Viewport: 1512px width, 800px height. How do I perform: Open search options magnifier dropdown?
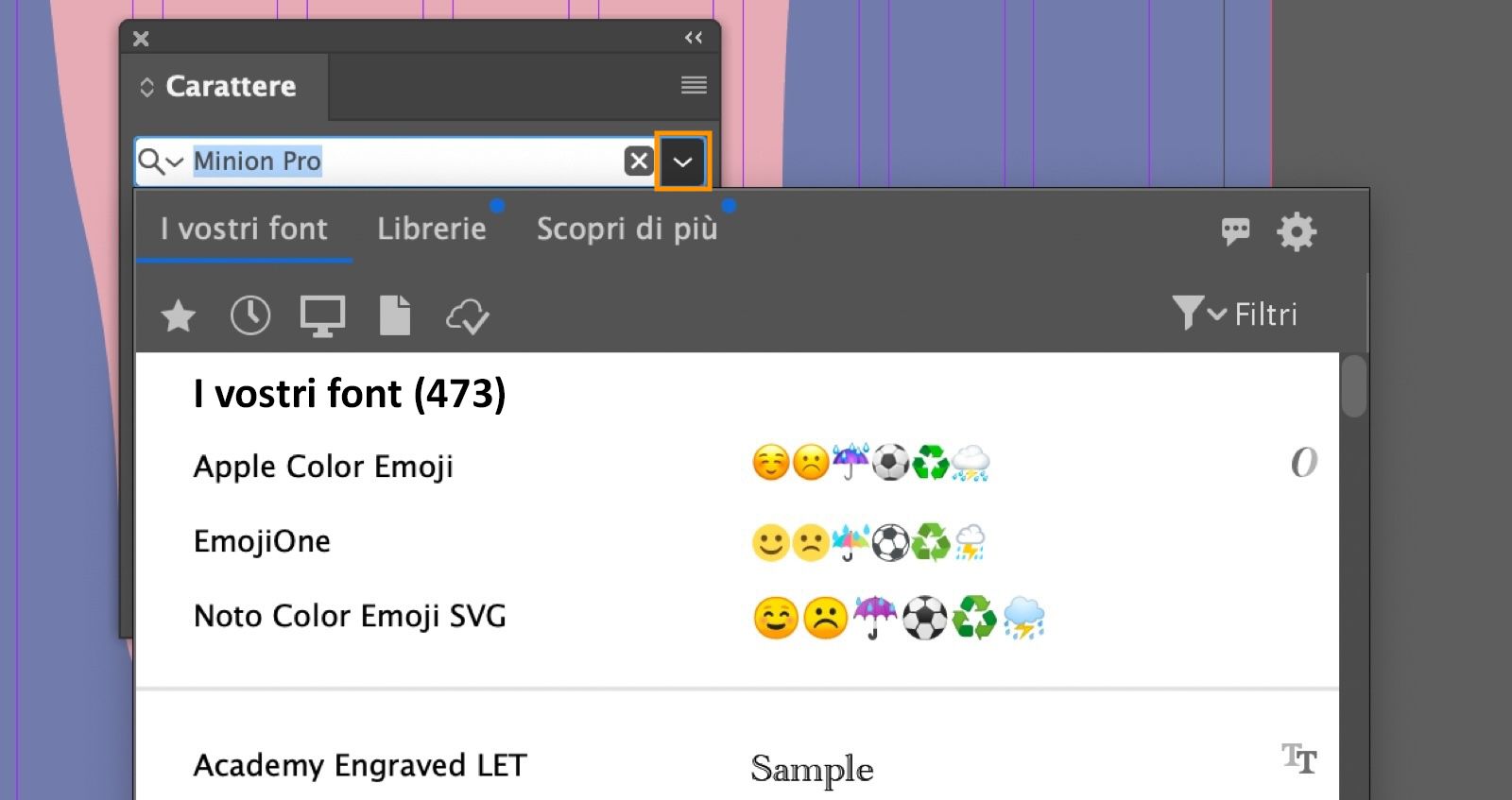160,162
